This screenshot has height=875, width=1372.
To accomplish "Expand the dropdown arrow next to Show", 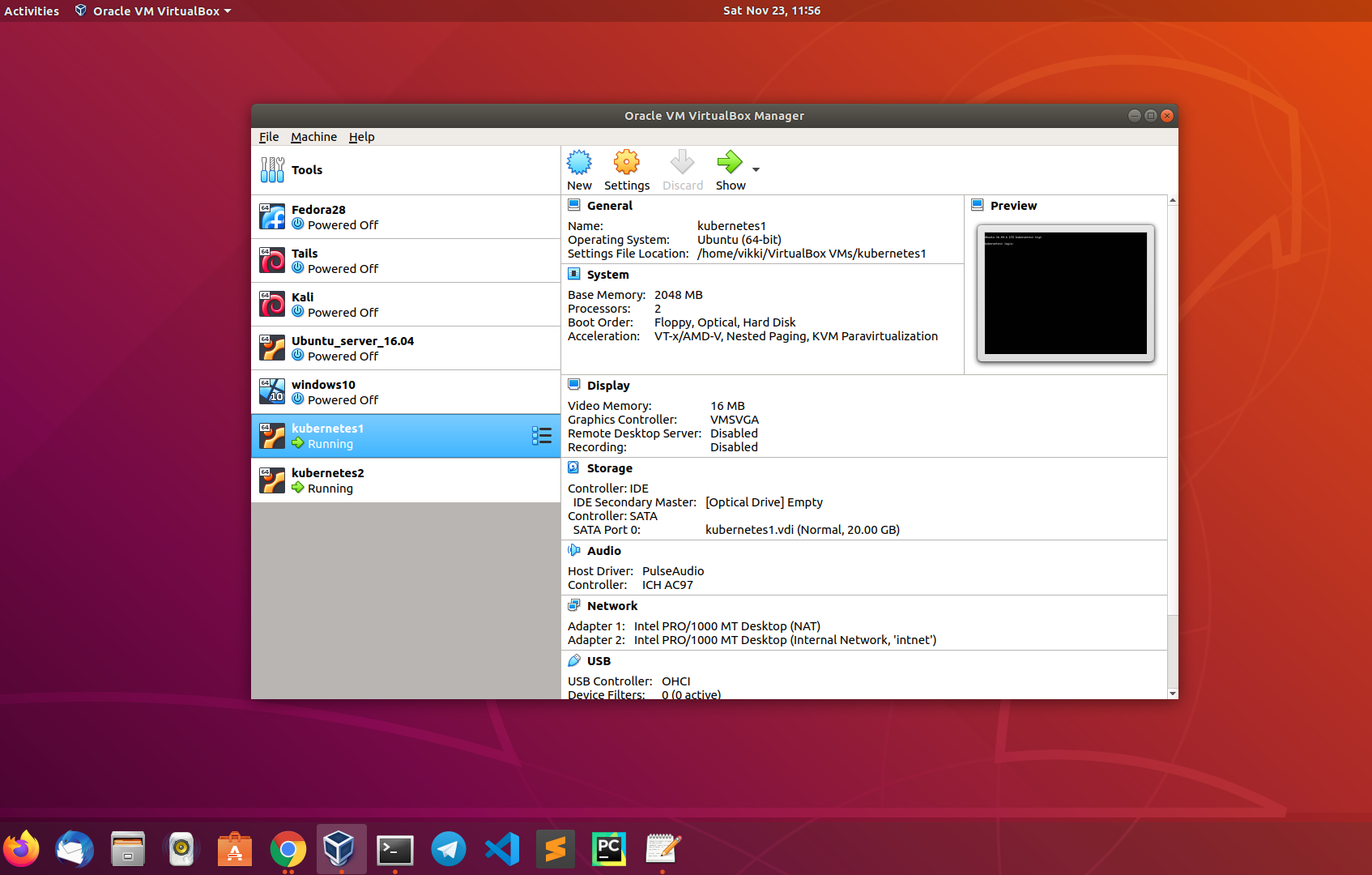I will pyautogui.click(x=756, y=170).
